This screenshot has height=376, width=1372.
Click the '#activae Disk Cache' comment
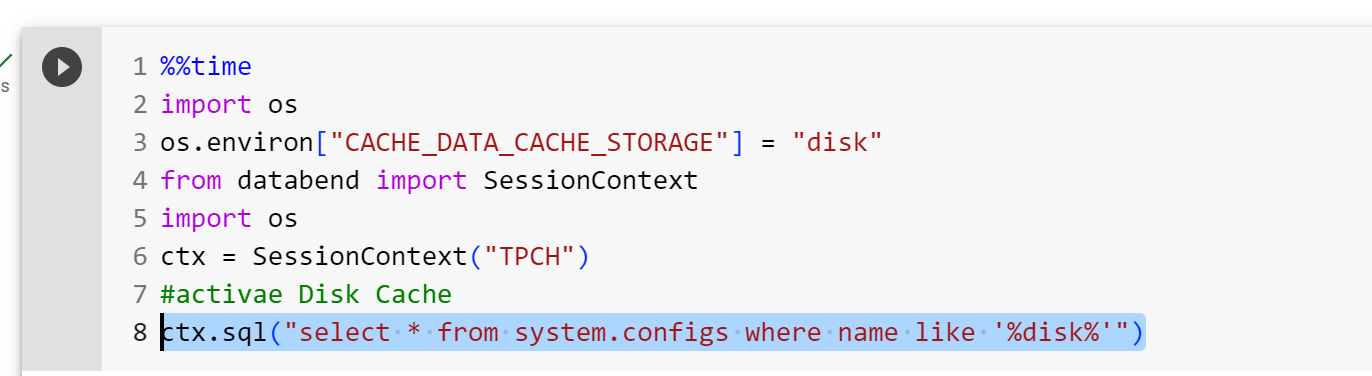[x=306, y=294]
